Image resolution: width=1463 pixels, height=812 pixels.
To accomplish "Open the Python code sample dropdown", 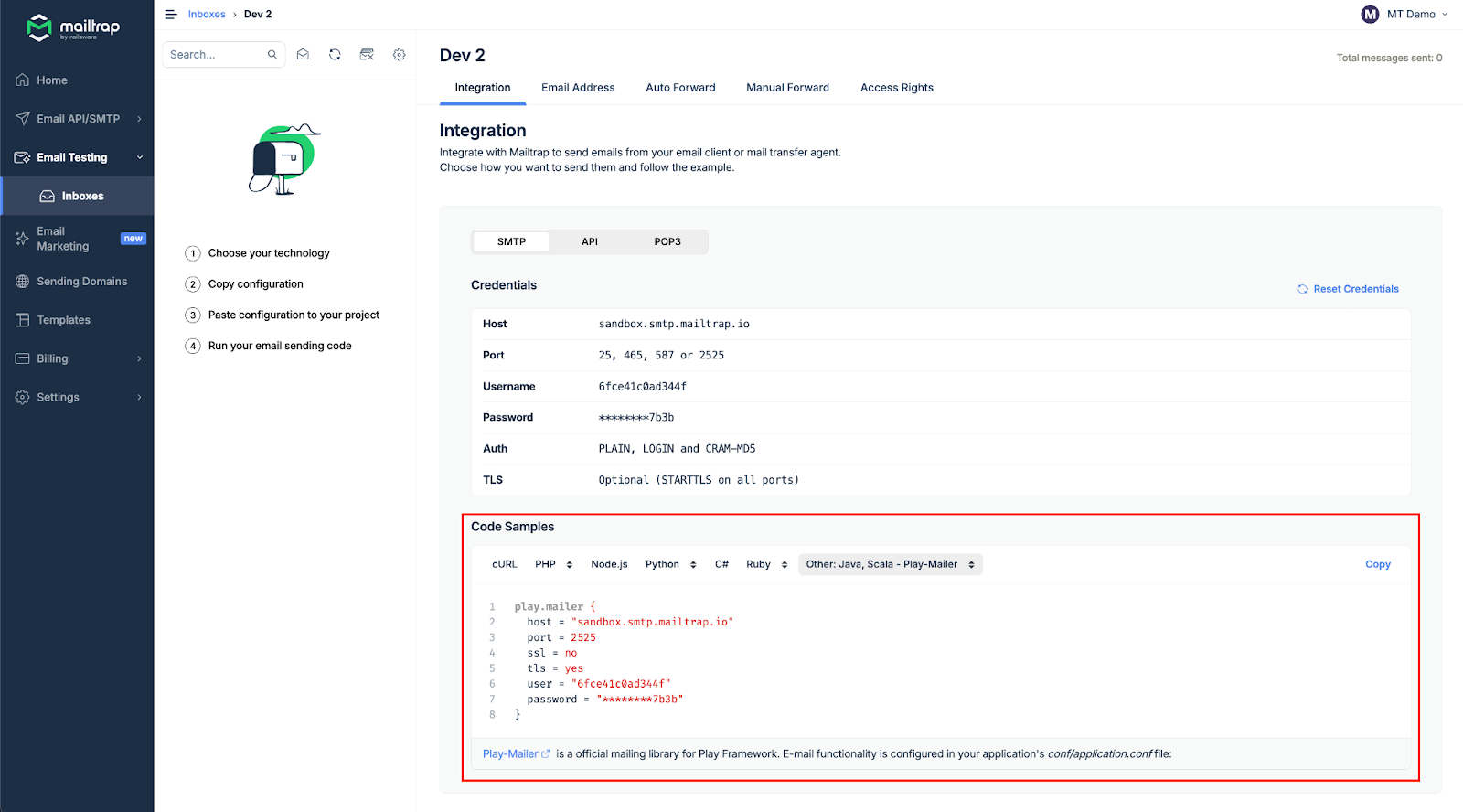I will (671, 564).
